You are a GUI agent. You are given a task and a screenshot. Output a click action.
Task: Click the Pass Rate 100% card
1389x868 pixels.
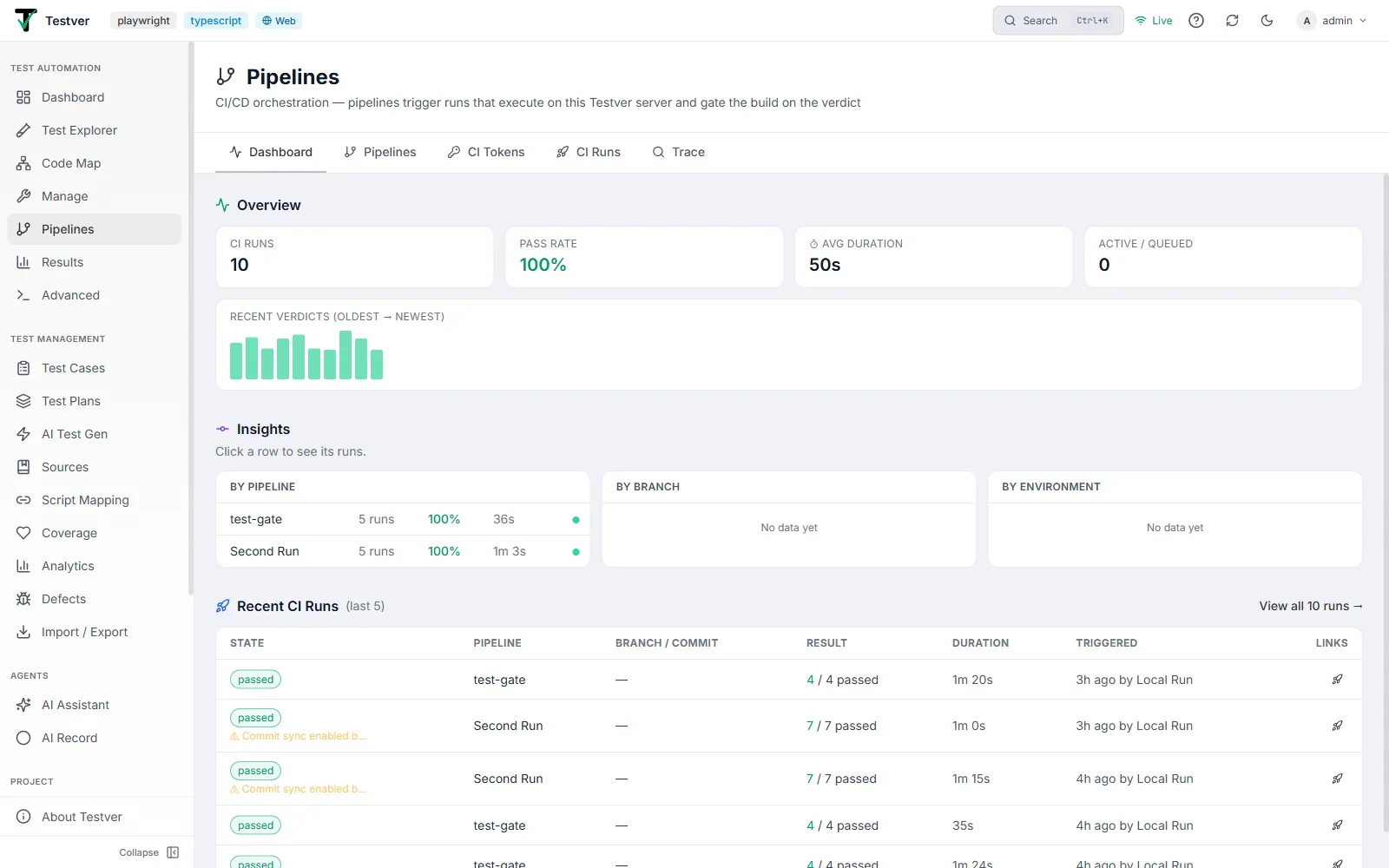pos(644,257)
